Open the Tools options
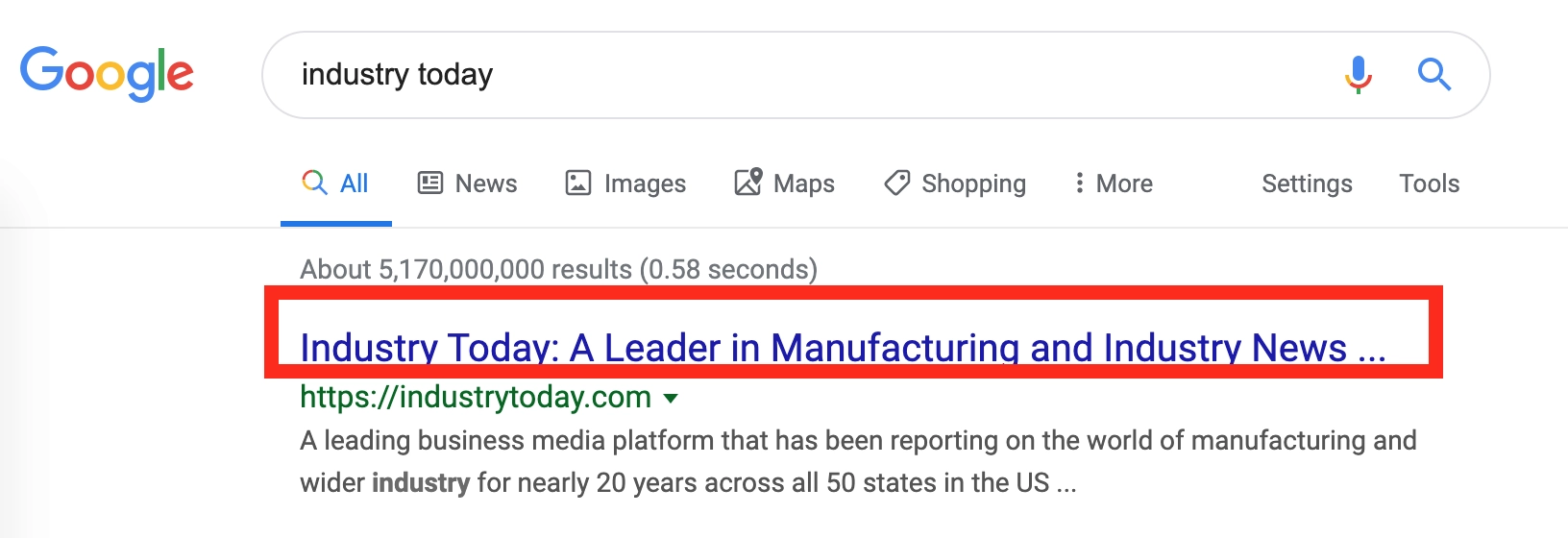This screenshot has height=538, width=1568. 1429,183
